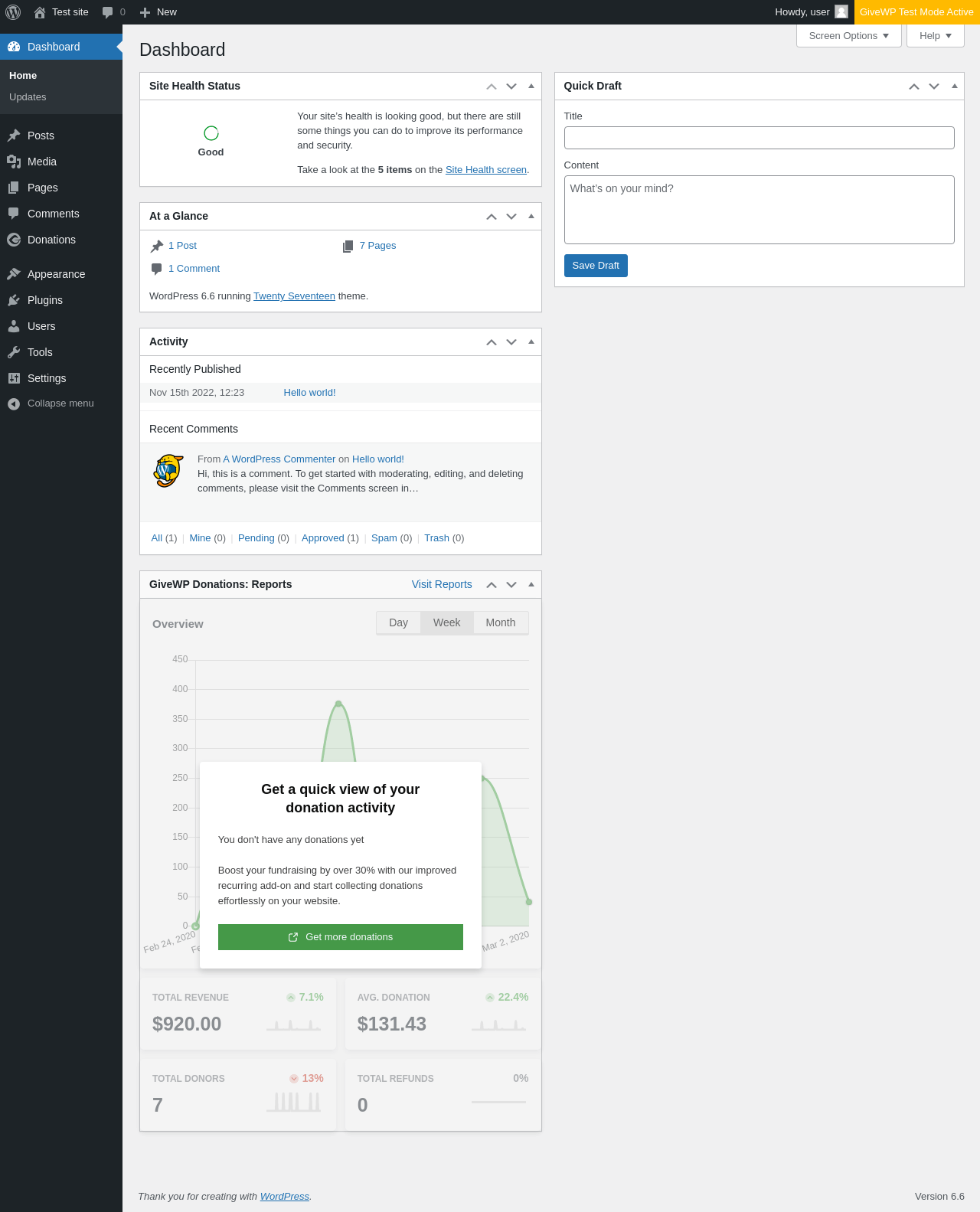
Task: Open the 1 Post link
Action: (x=182, y=246)
